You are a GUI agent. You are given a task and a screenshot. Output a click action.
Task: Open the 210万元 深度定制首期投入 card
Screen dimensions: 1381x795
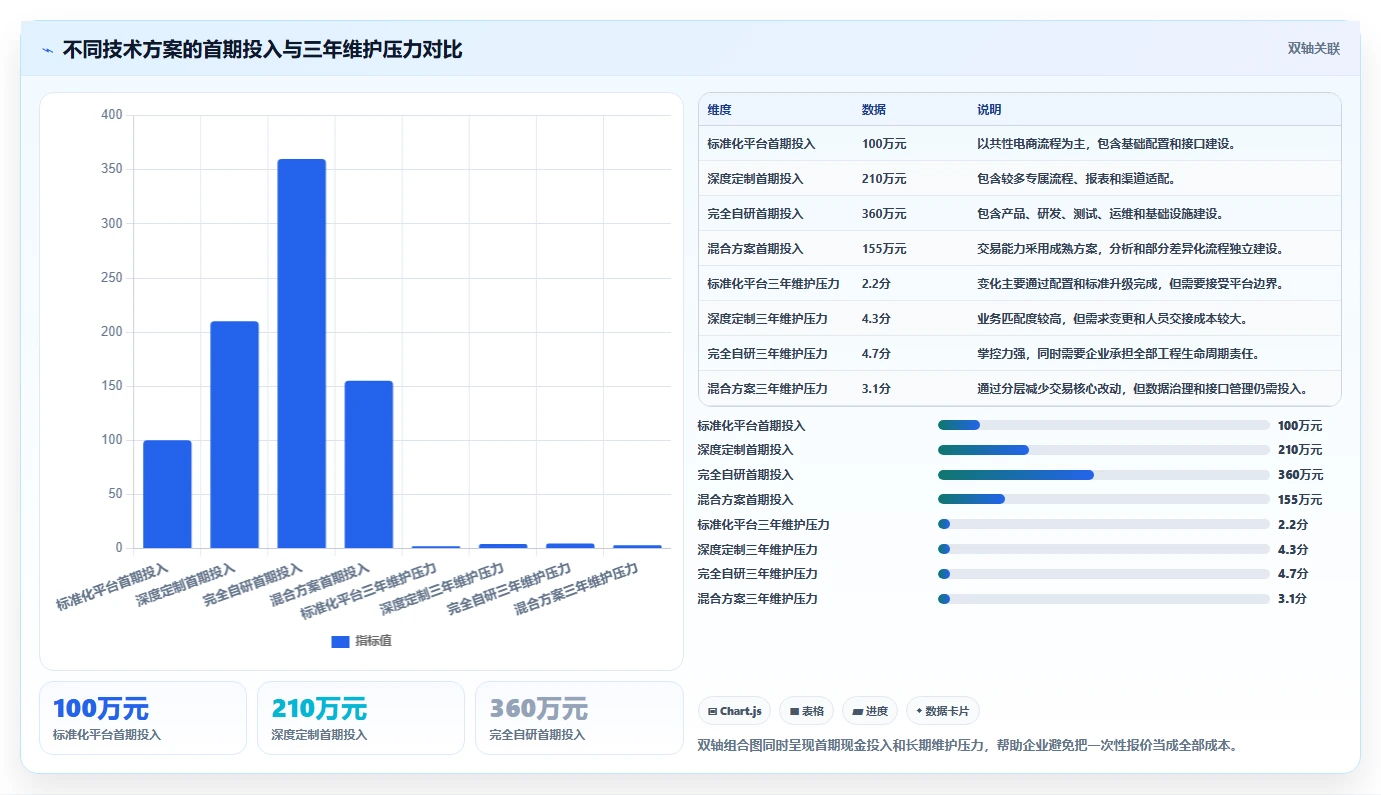361,718
